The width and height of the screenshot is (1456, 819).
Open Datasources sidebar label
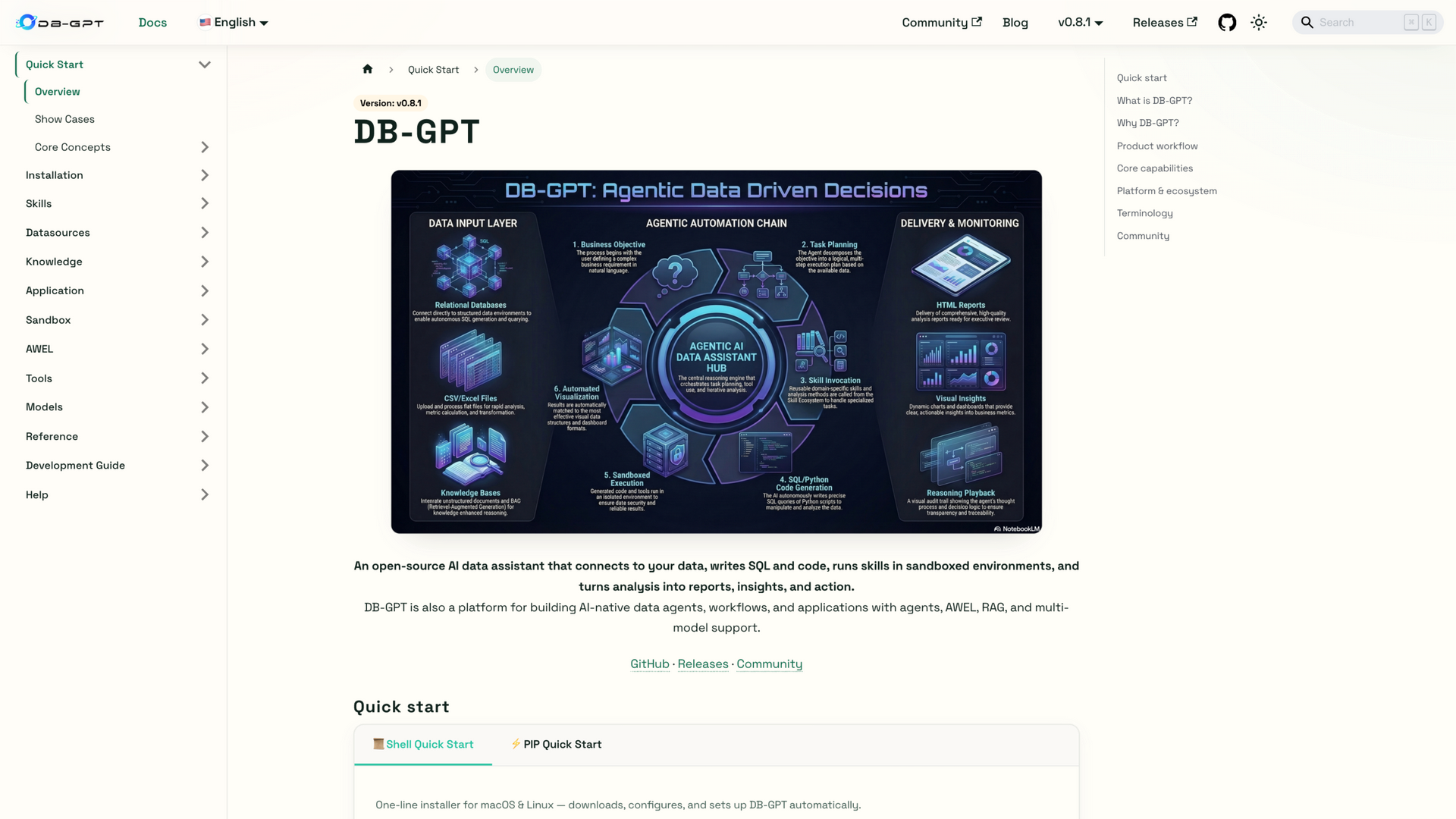tap(58, 233)
